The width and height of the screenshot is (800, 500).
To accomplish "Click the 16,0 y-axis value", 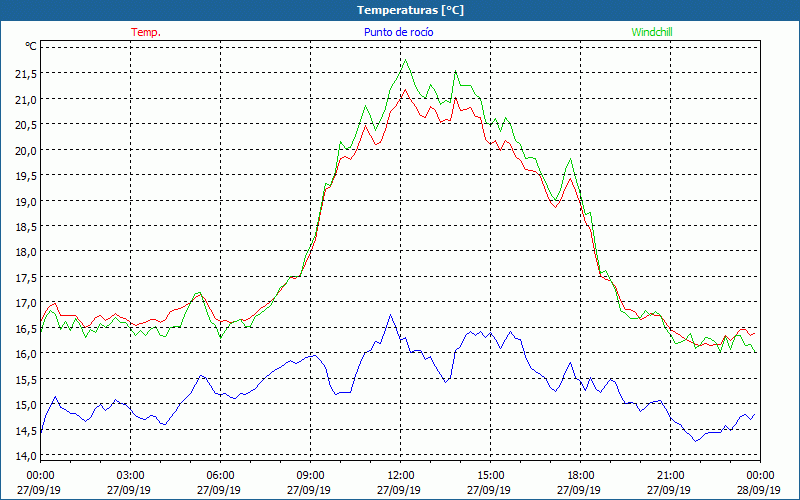I will pos(26,354).
